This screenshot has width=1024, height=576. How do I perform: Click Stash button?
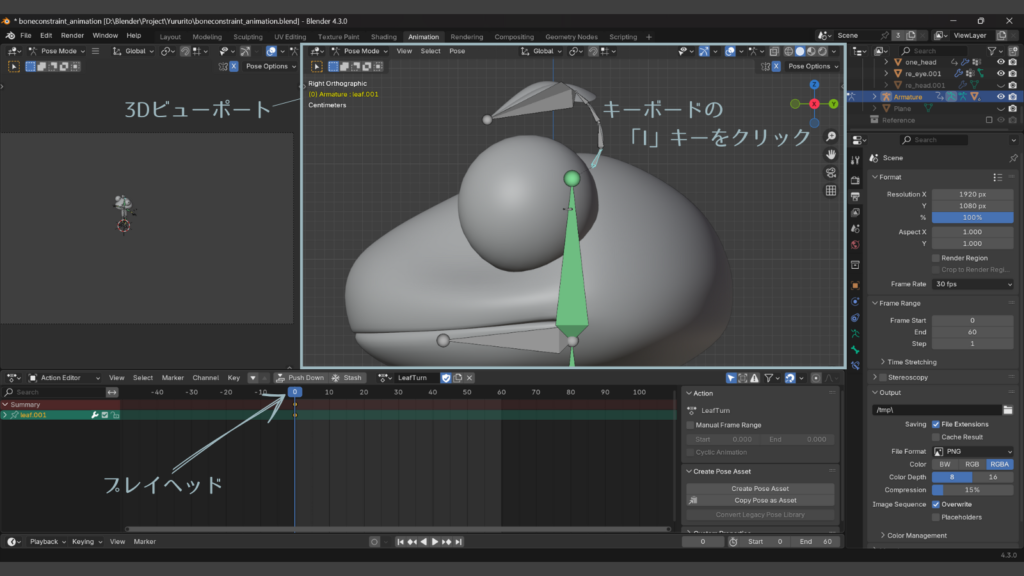[x=347, y=377]
